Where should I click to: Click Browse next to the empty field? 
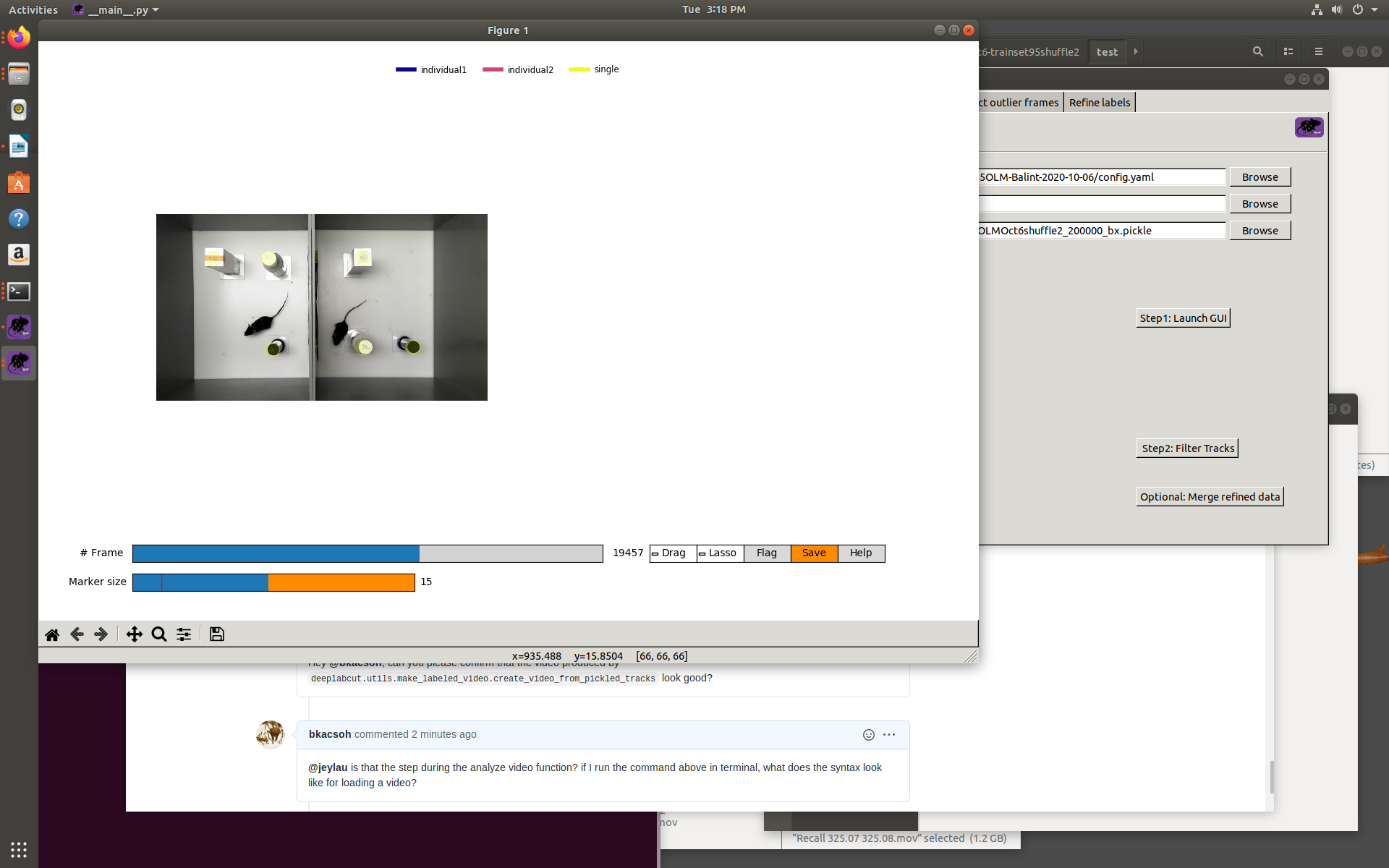(1260, 204)
